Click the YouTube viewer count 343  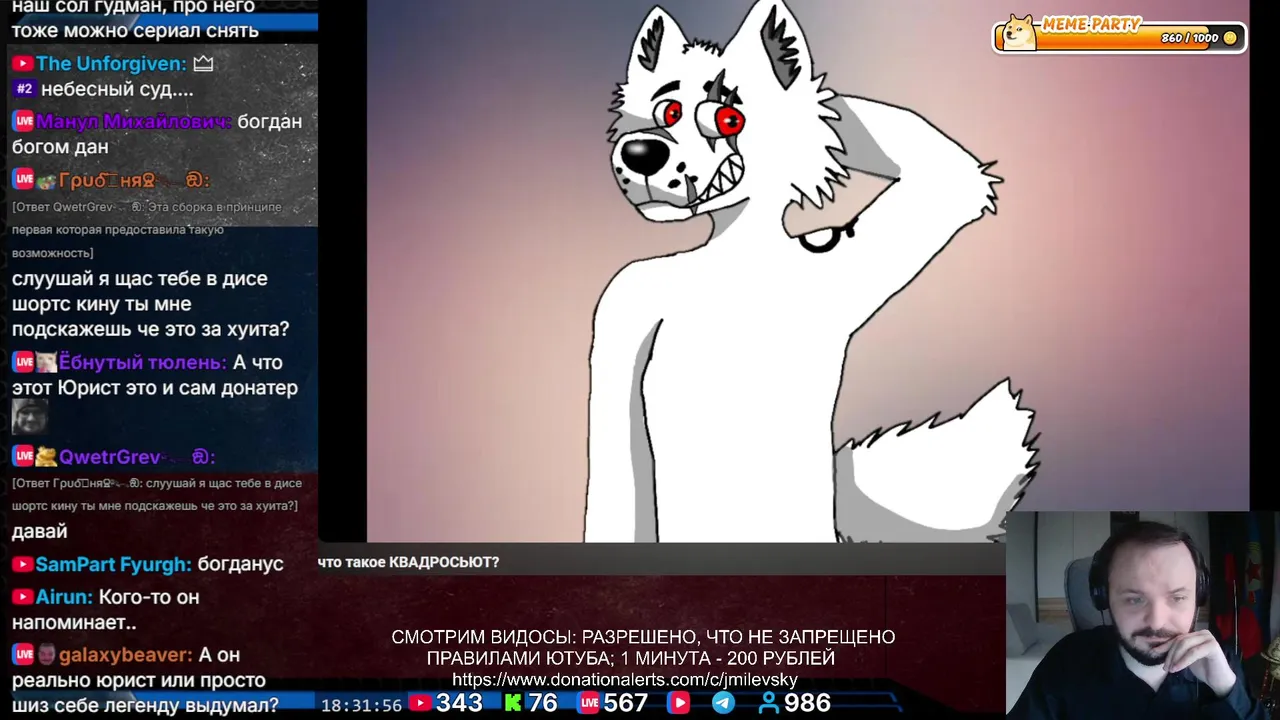[459, 704]
